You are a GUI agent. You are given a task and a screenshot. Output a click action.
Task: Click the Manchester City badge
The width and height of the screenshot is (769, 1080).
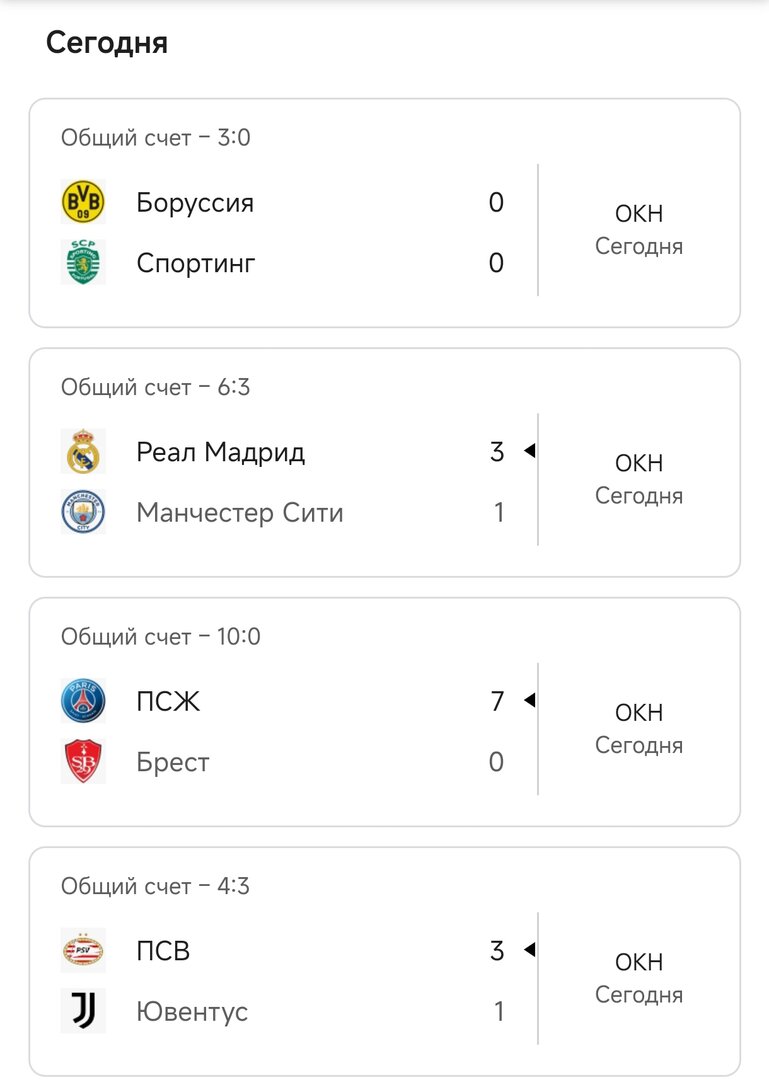[82, 513]
